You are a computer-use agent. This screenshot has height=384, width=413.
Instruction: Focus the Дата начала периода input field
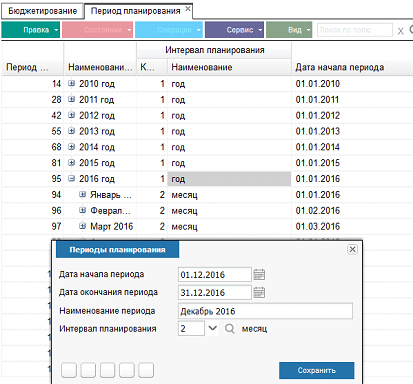tap(215, 275)
